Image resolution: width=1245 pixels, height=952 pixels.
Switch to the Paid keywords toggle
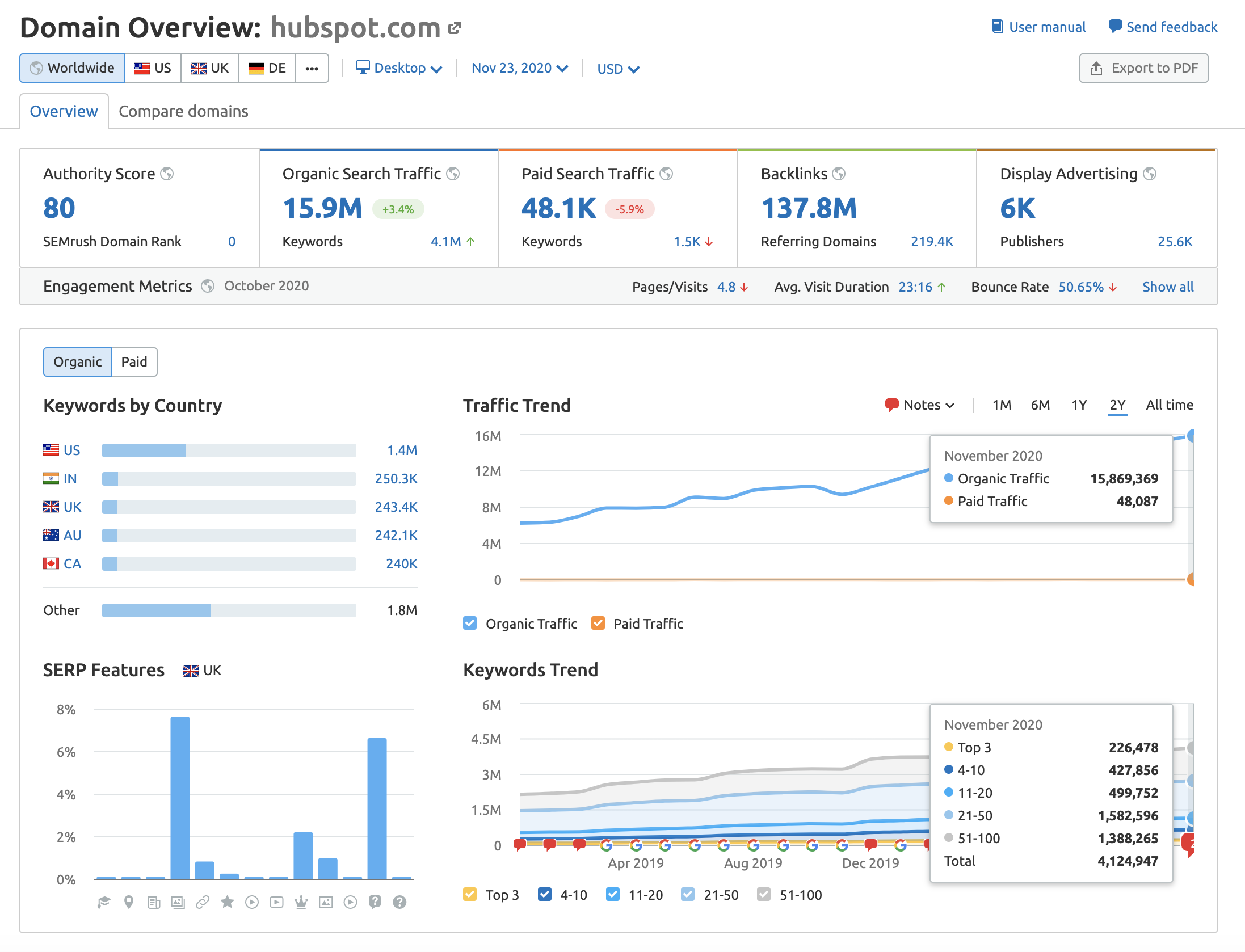tap(134, 362)
